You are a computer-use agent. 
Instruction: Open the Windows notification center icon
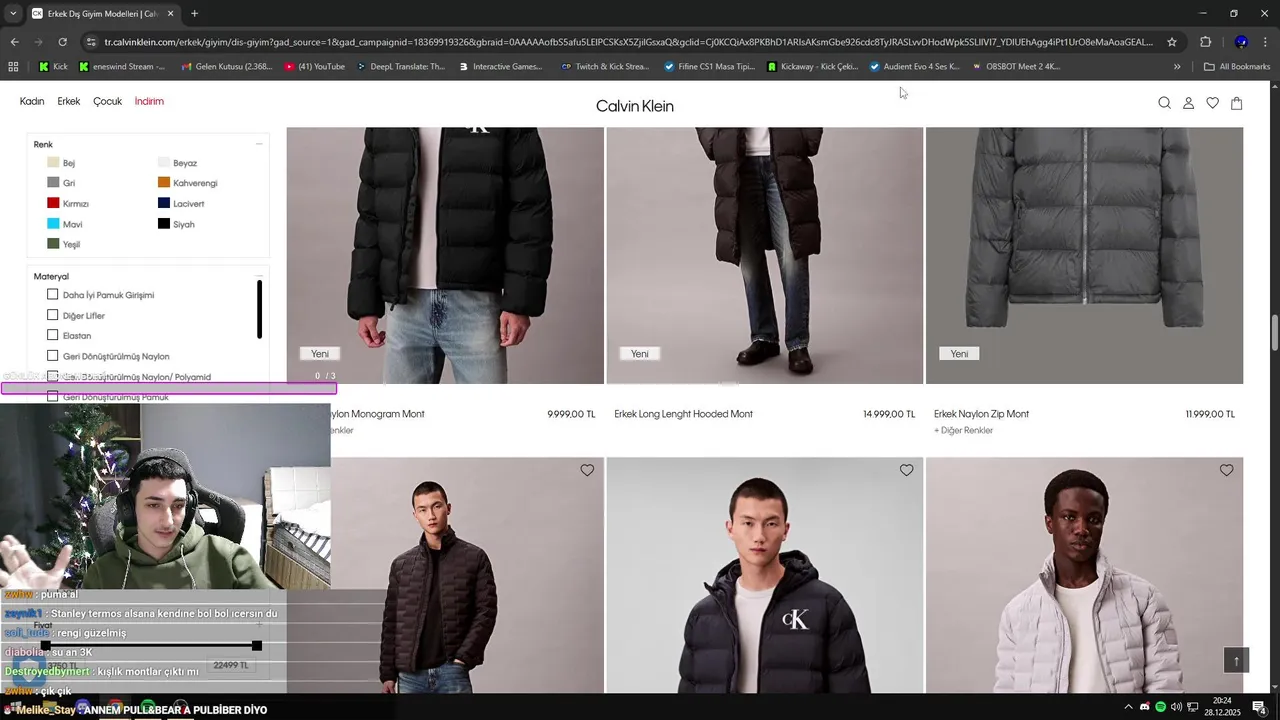[1259, 707]
